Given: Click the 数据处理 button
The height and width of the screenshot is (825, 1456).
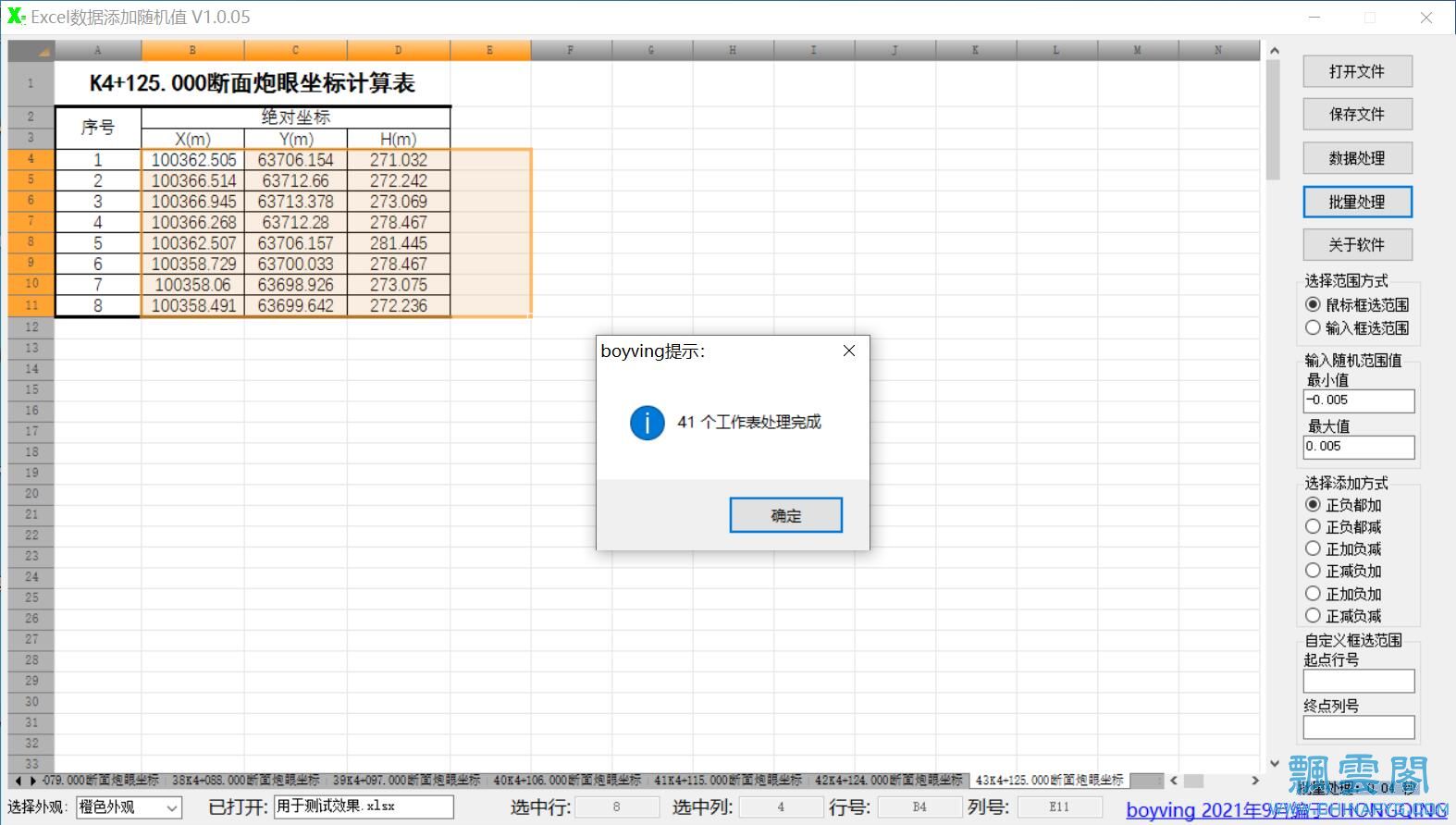Looking at the screenshot, I should [1357, 158].
